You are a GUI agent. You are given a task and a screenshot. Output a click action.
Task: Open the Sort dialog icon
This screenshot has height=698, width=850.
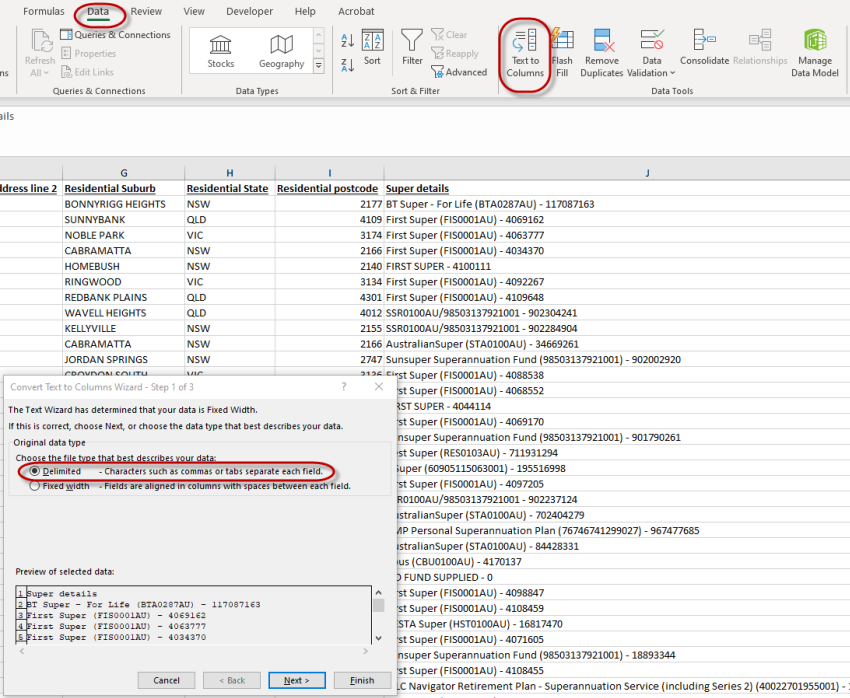coord(372,40)
